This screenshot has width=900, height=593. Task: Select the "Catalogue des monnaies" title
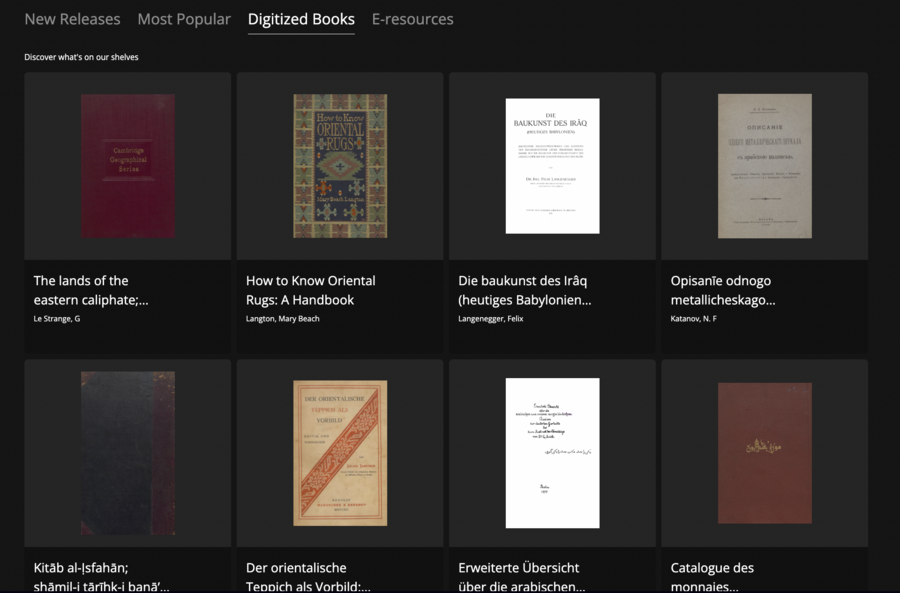click(x=713, y=576)
